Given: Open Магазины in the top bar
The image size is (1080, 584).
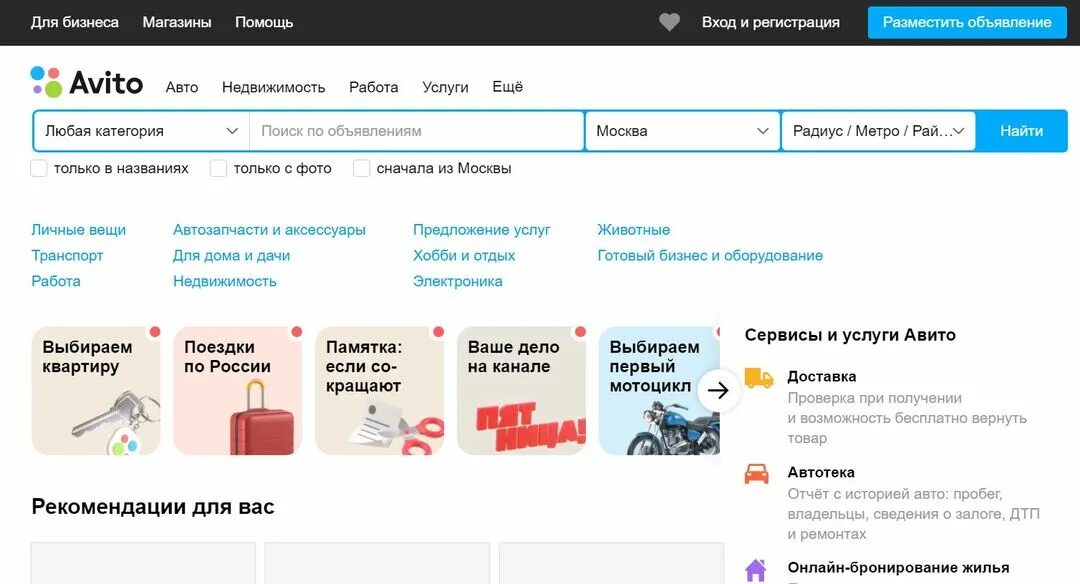Looking at the screenshot, I should (177, 22).
